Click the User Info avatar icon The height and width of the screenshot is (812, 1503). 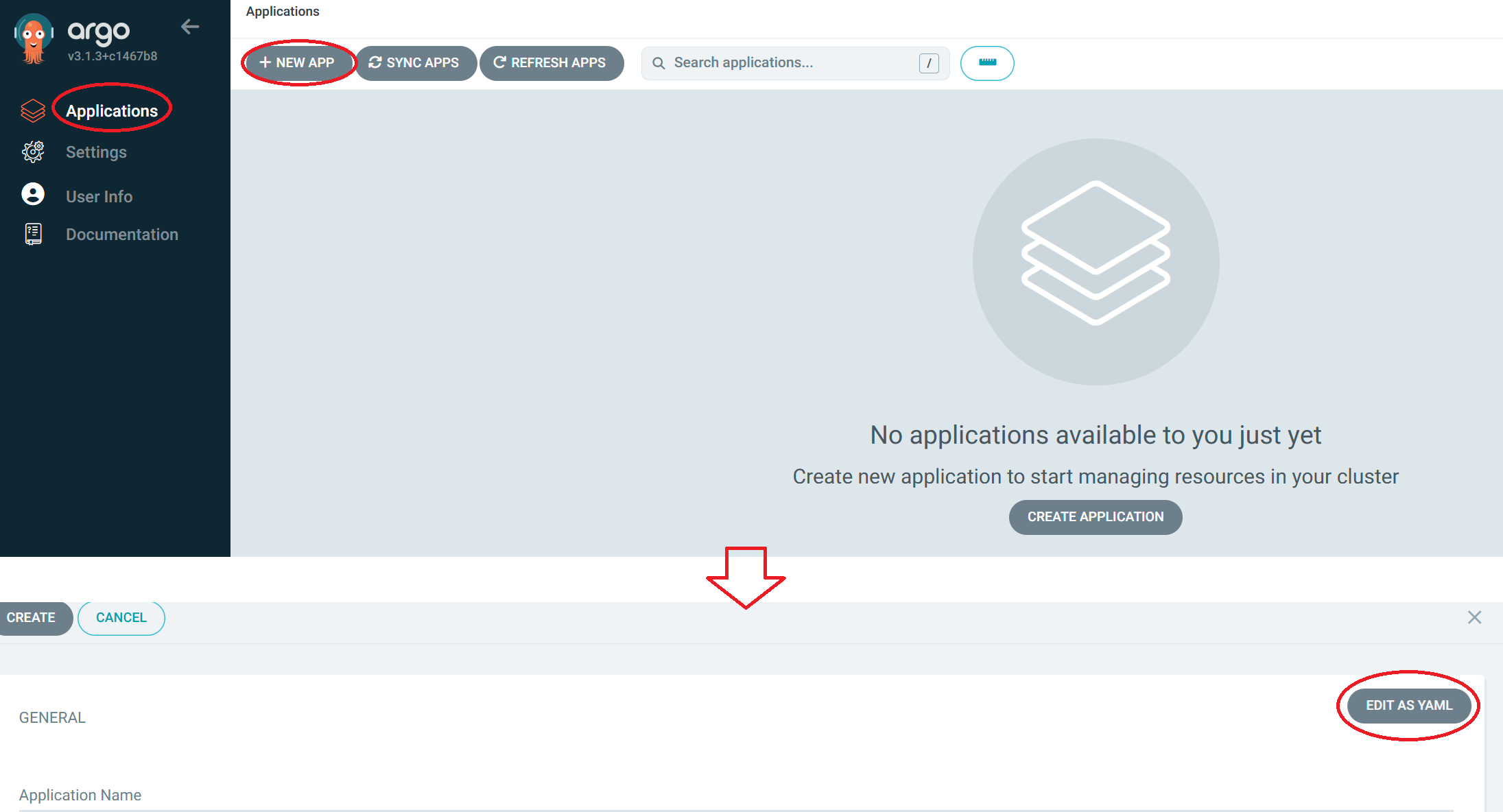(33, 195)
